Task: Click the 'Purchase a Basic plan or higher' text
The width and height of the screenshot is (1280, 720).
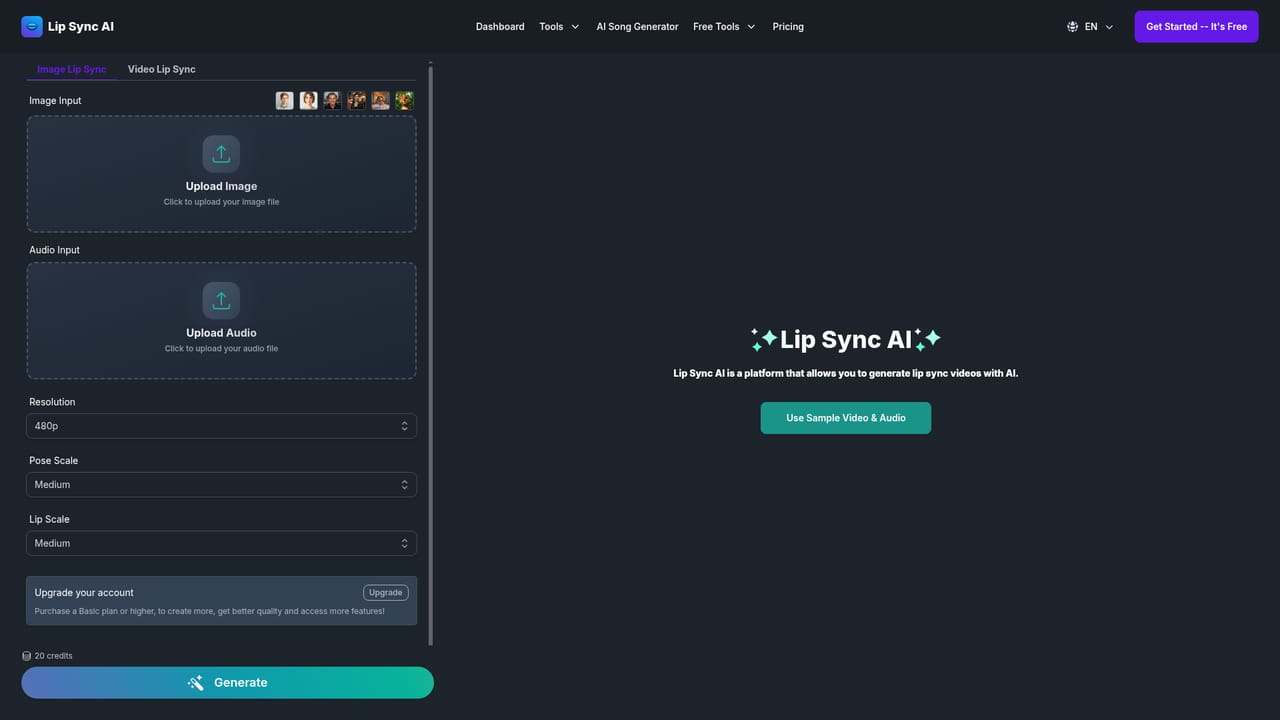Action: [x=210, y=611]
